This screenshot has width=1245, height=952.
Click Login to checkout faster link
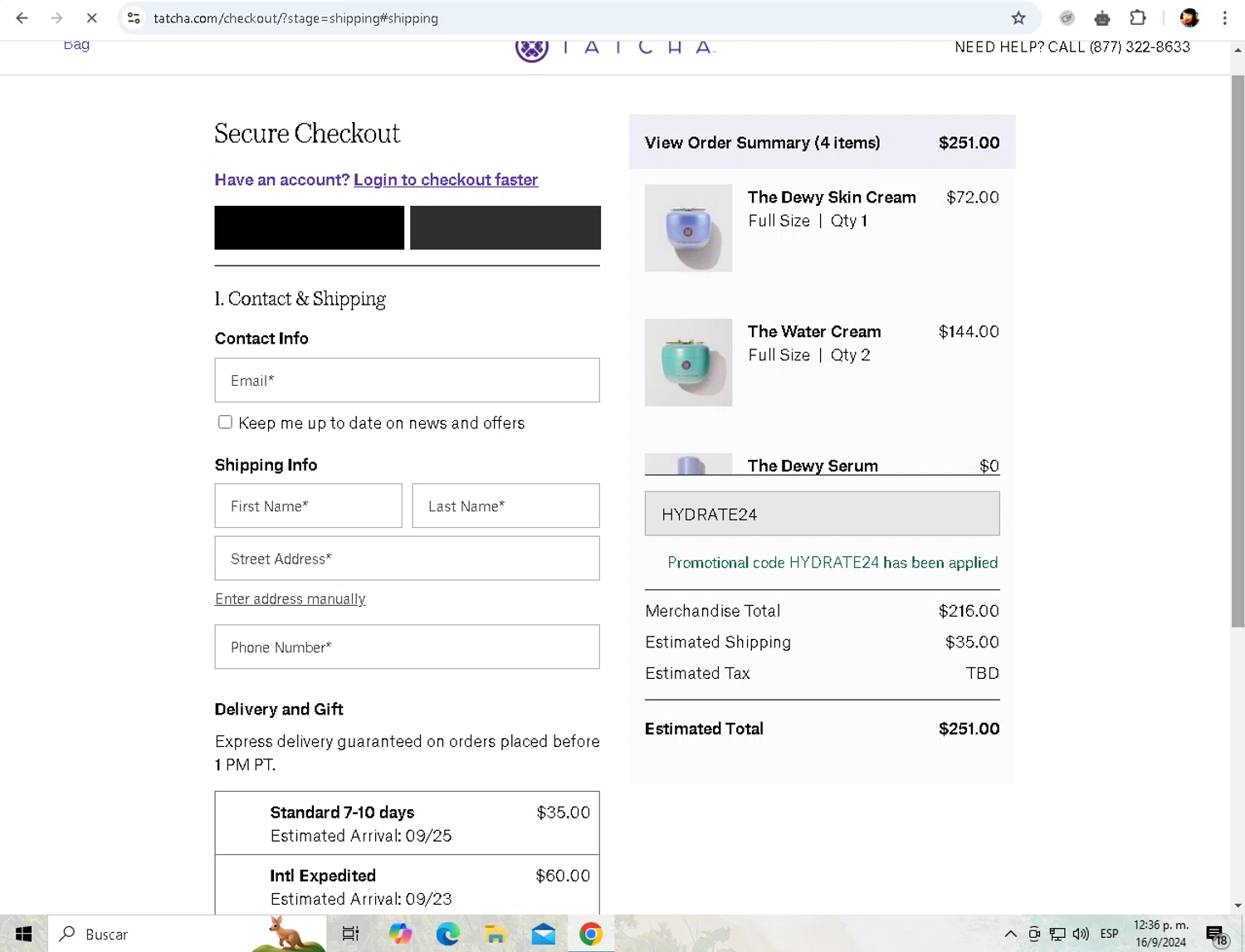click(x=446, y=179)
